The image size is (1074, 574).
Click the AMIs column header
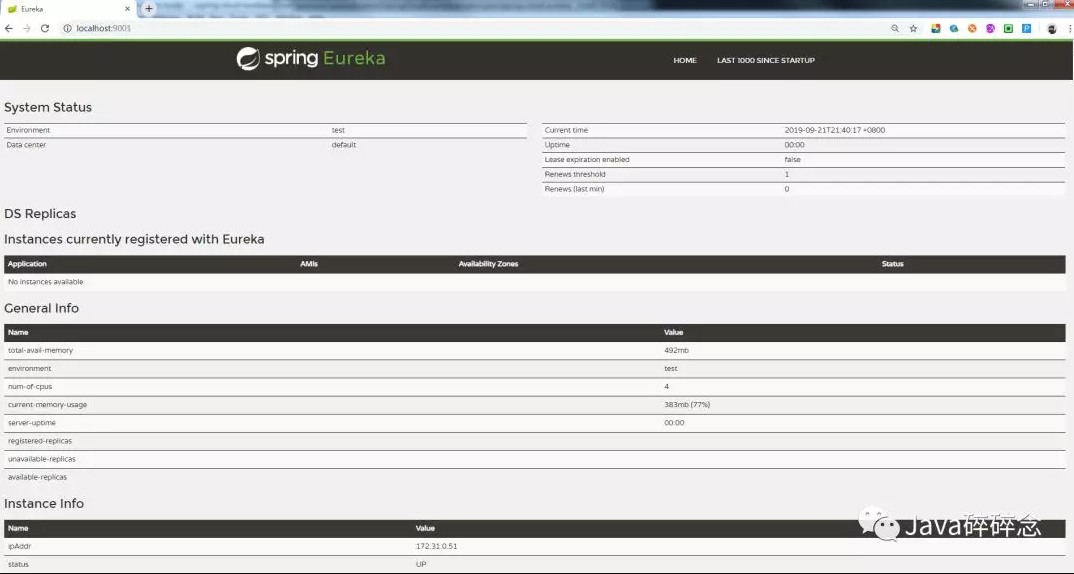[309, 264]
